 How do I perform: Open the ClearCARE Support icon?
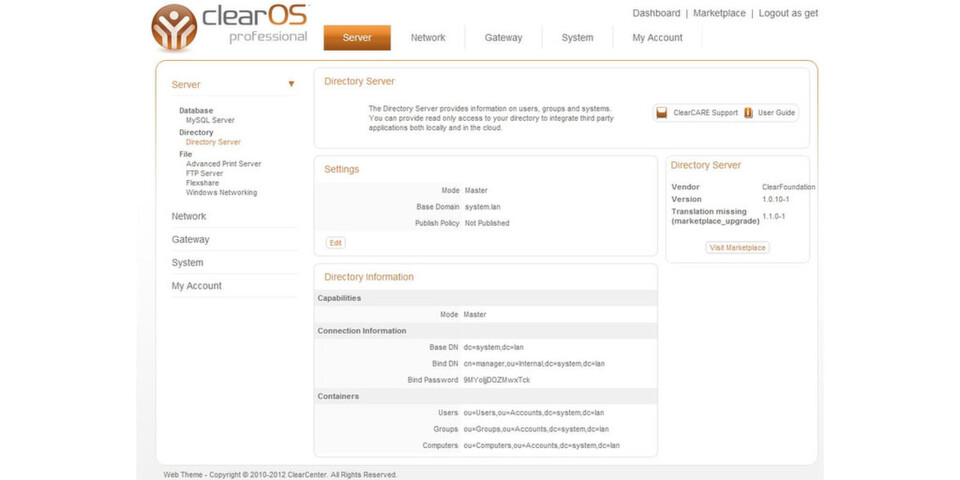pos(661,113)
